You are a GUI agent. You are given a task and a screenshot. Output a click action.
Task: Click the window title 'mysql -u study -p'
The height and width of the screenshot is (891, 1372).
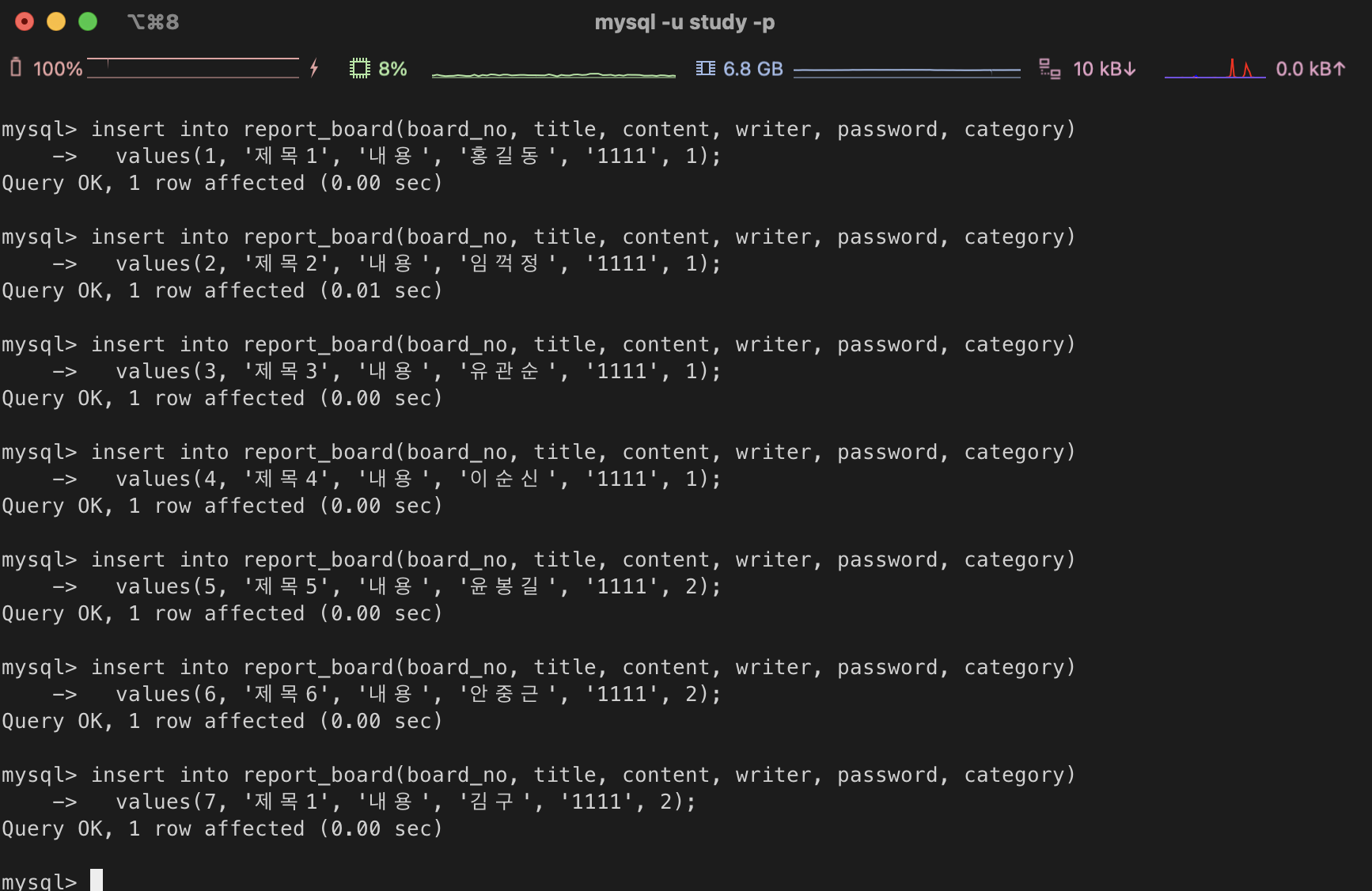coord(685,22)
